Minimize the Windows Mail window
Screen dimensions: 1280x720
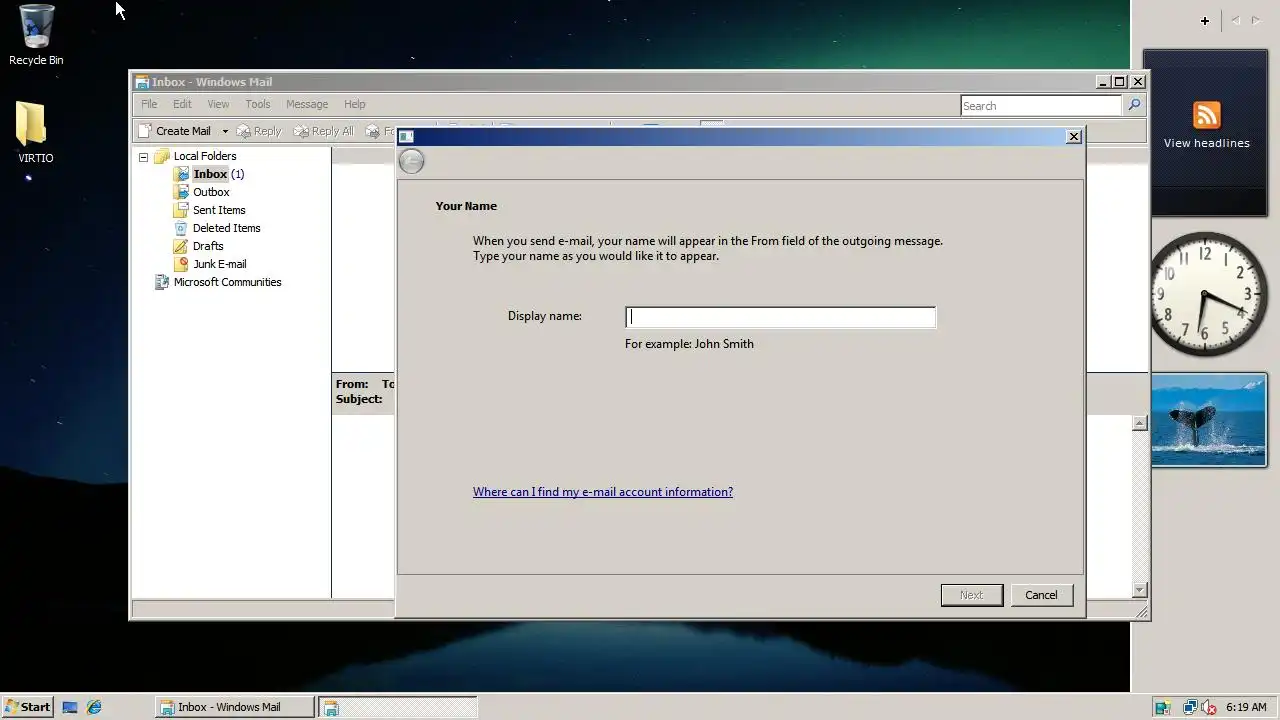coord(1102,82)
